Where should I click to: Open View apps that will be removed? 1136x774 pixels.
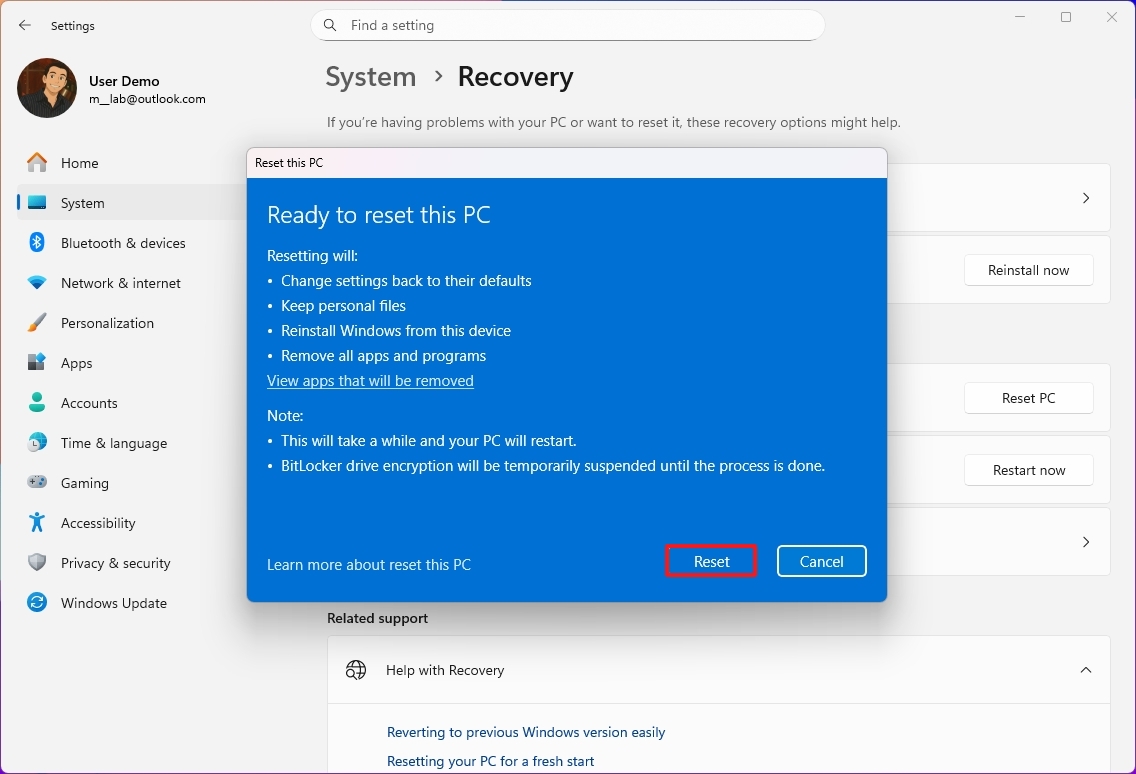(370, 380)
